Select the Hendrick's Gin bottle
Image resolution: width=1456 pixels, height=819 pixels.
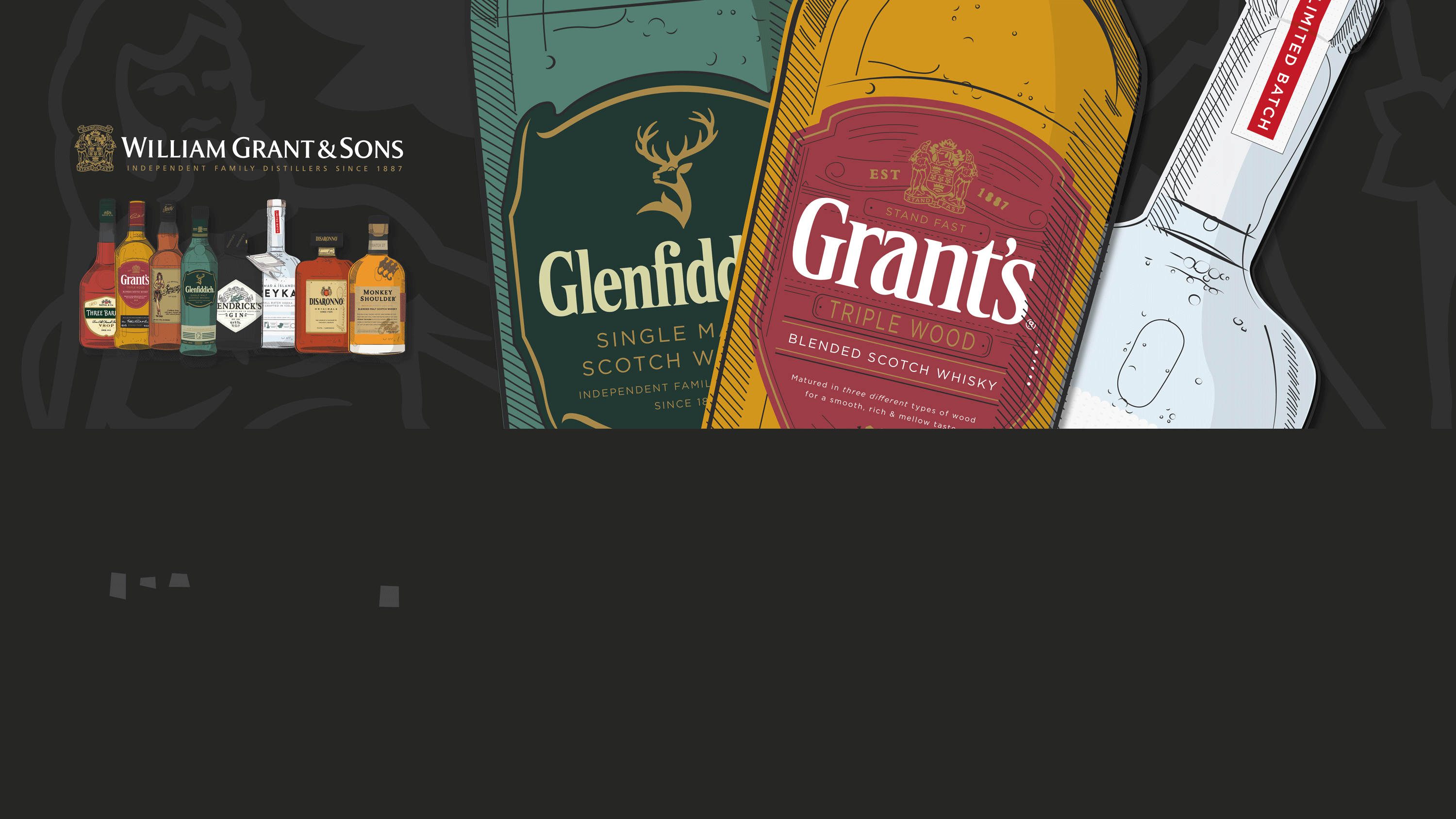(239, 291)
